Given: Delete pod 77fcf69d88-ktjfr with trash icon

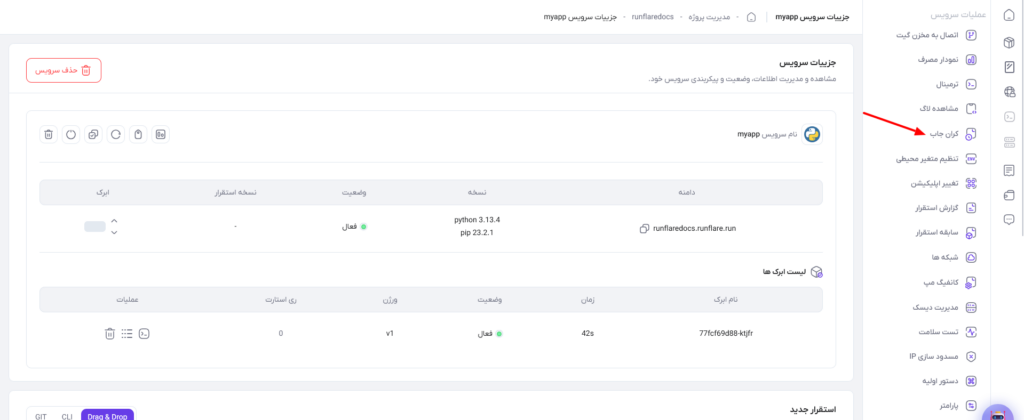Looking at the screenshot, I should [110, 333].
